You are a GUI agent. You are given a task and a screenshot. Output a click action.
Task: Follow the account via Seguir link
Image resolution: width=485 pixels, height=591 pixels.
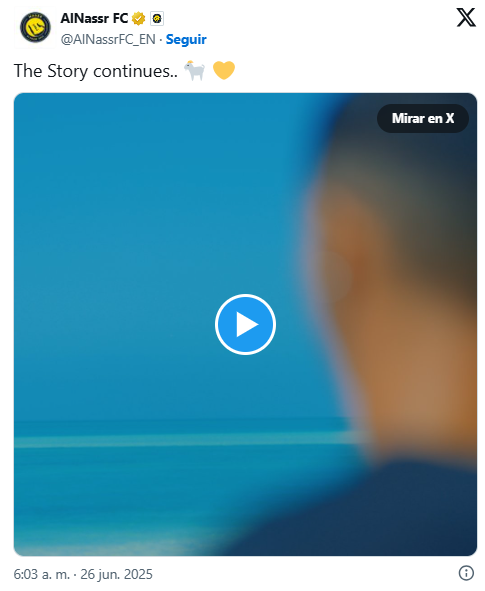(186, 39)
